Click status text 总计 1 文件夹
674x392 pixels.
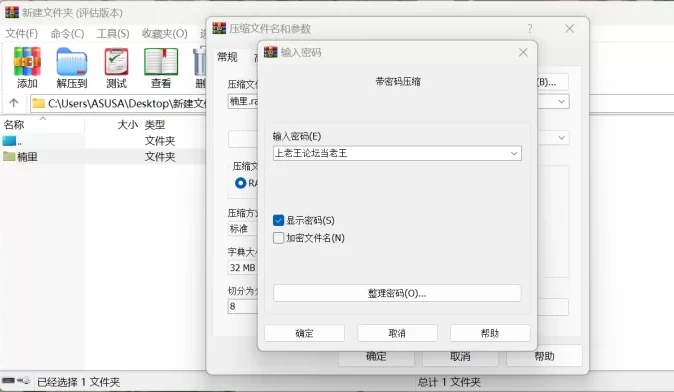tap(449, 382)
